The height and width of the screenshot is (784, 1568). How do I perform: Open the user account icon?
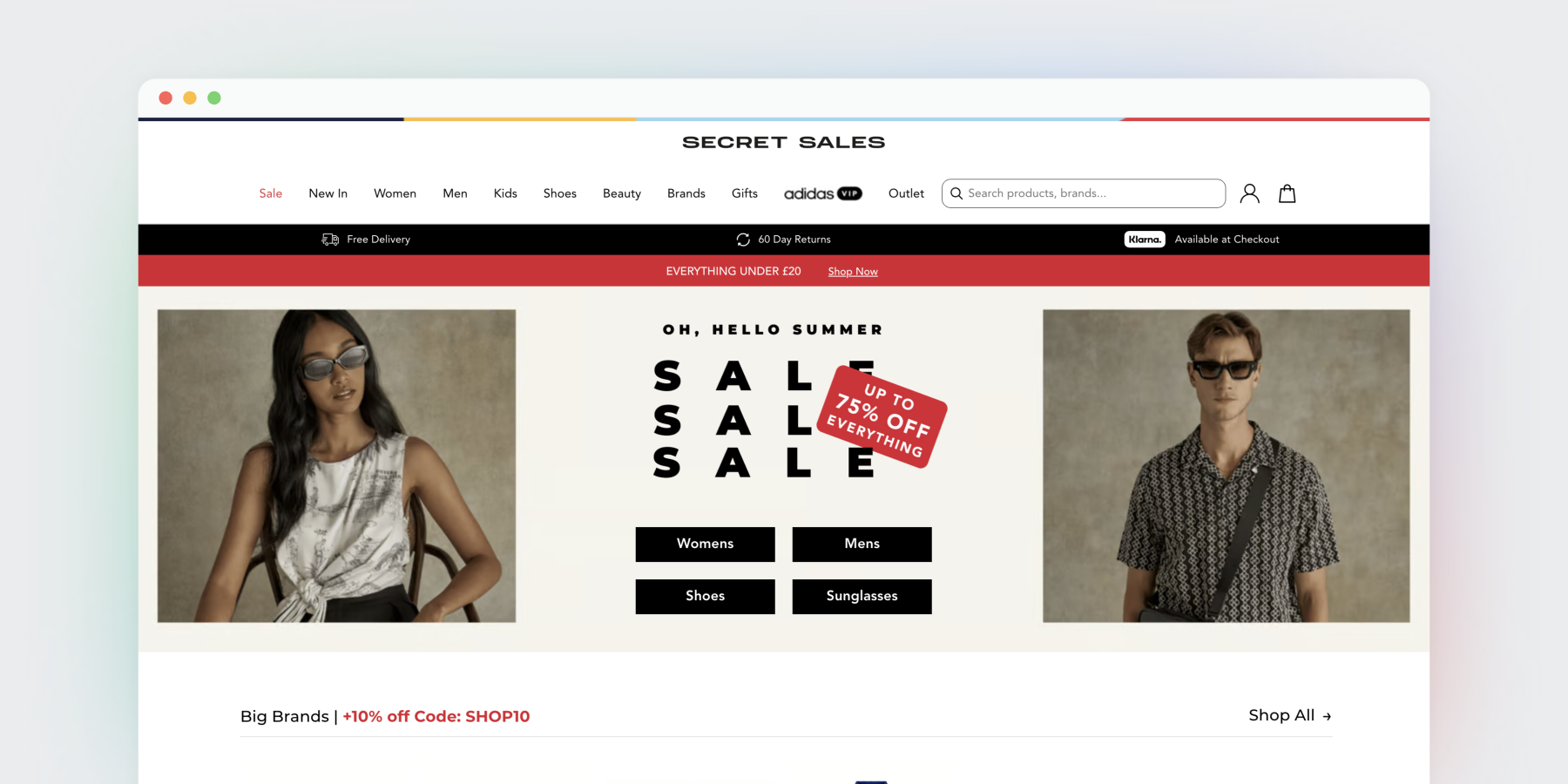[x=1249, y=193]
